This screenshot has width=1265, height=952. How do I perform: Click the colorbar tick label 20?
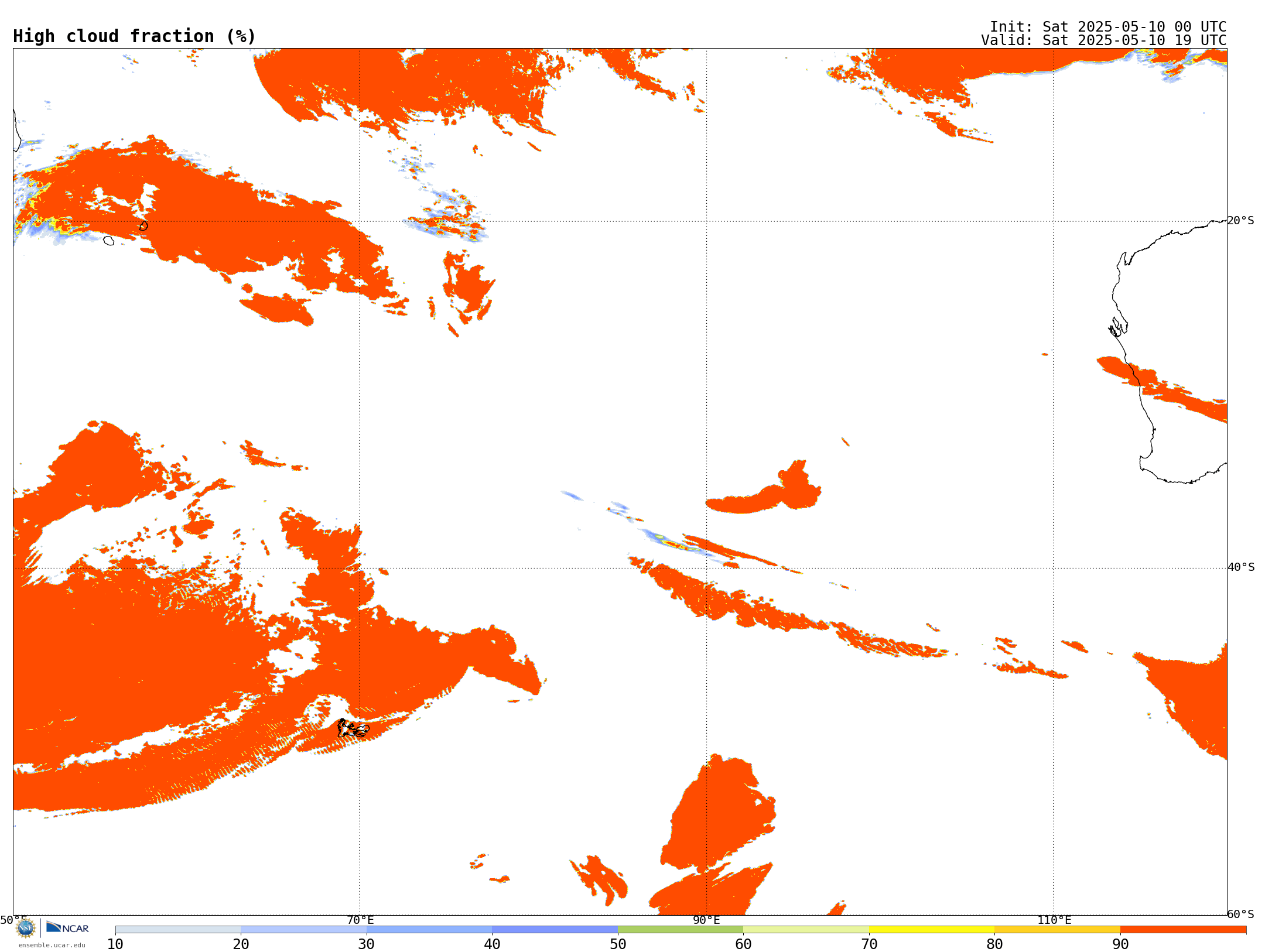tap(241, 944)
